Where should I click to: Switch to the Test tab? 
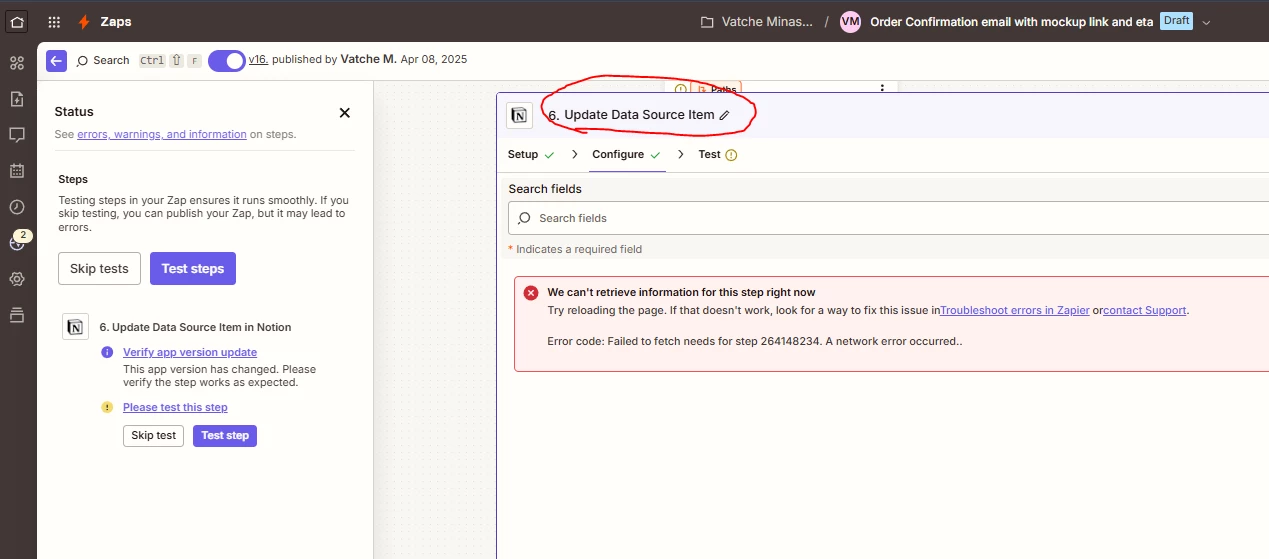(x=718, y=155)
